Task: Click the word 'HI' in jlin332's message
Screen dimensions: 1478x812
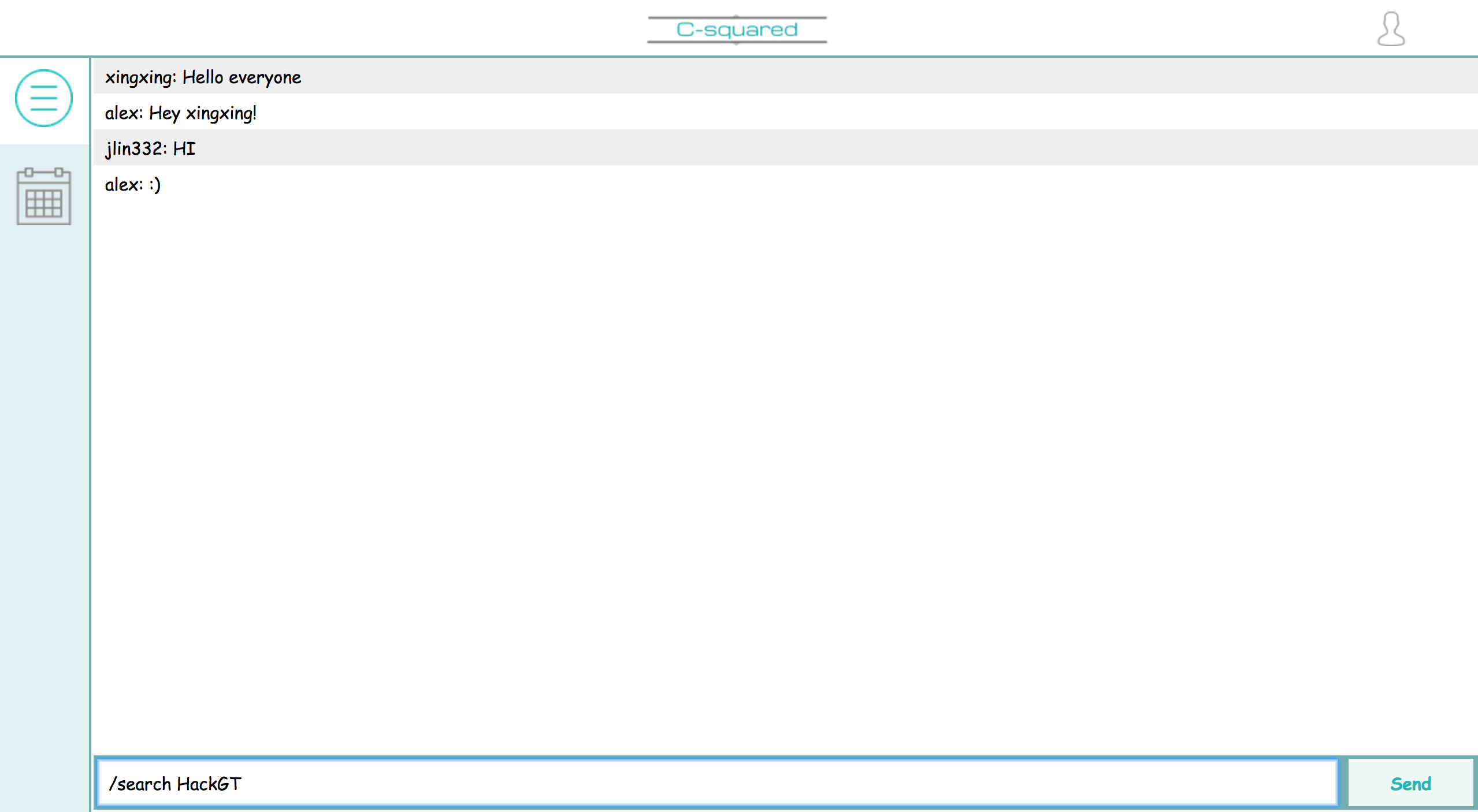Action: tap(184, 149)
